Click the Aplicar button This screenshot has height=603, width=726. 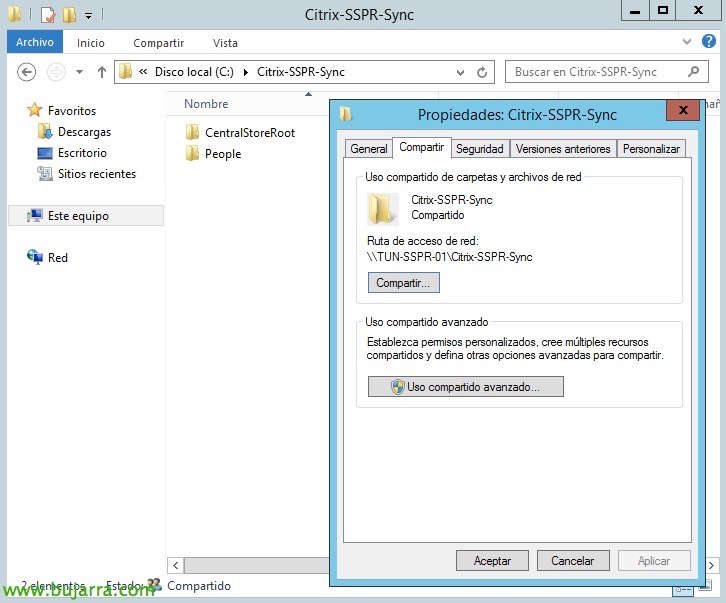pyautogui.click(x=654, y=561)
